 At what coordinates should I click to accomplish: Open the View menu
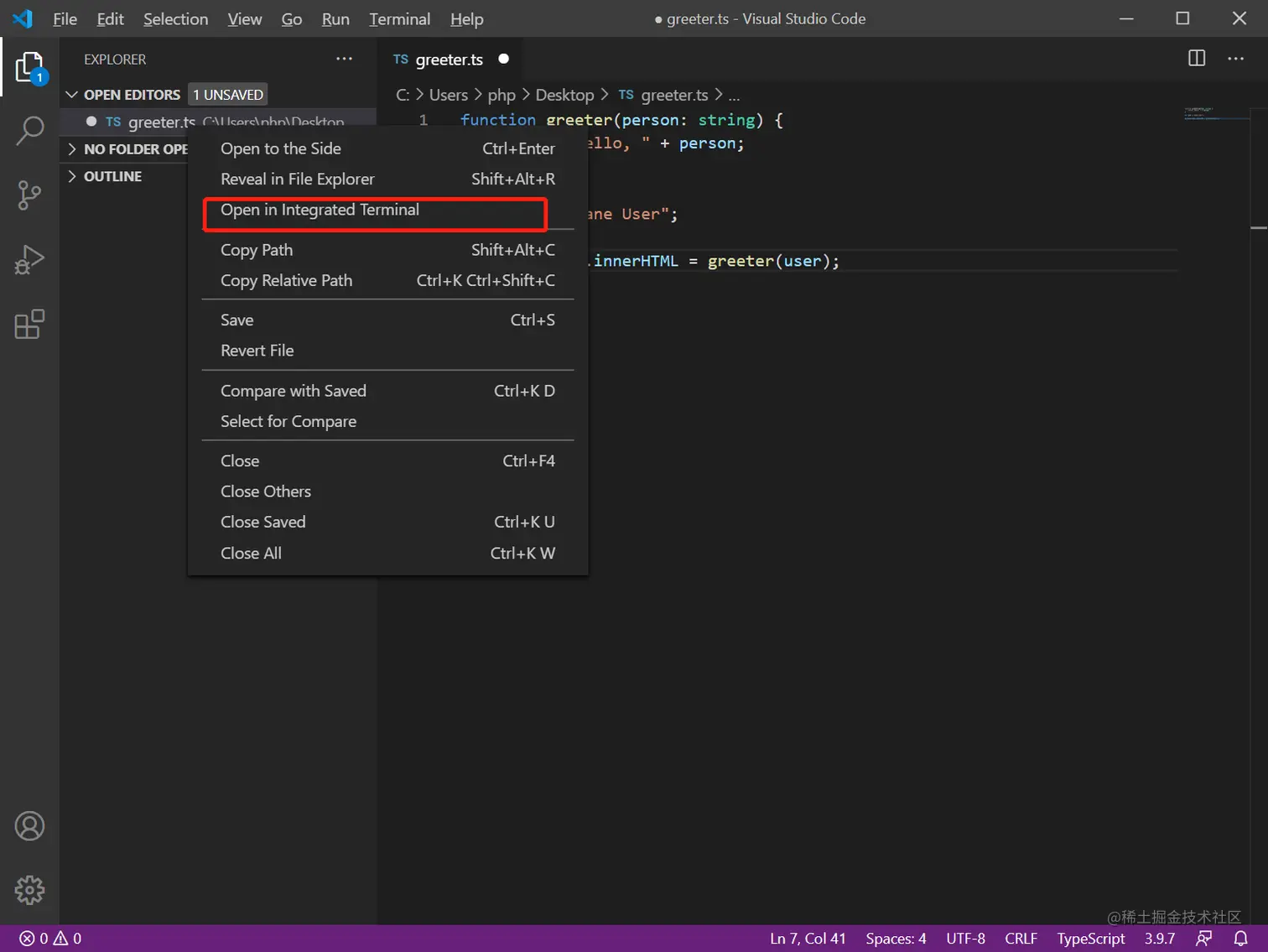click(x=245, y=18)
